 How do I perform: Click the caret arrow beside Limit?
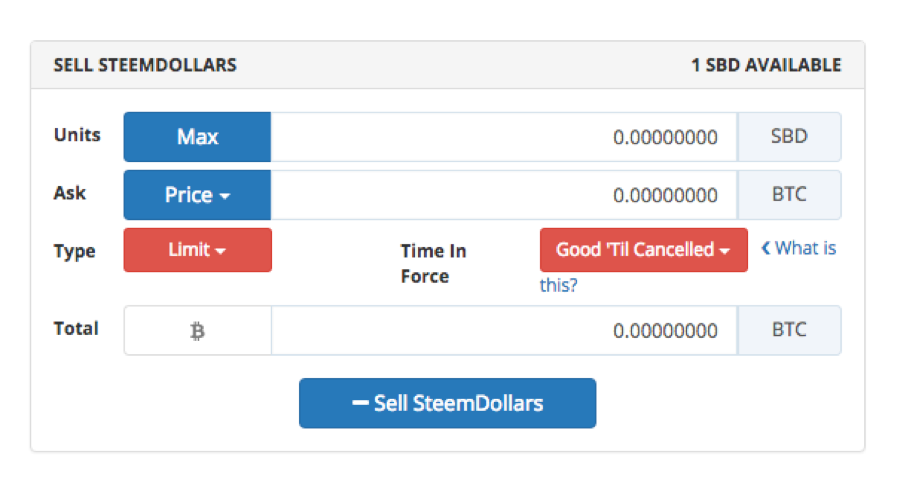221,251
